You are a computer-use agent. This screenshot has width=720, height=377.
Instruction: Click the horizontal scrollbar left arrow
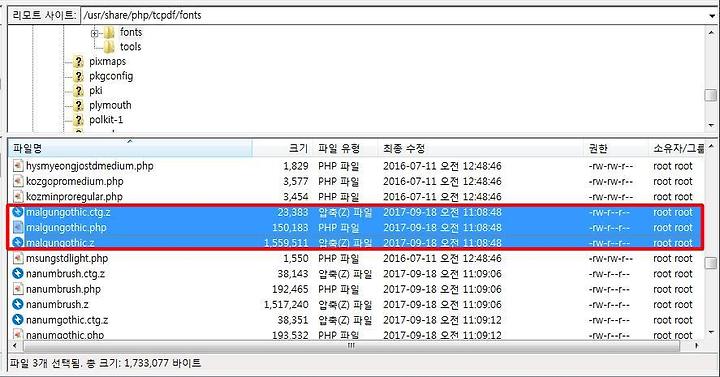pos(15,345)
